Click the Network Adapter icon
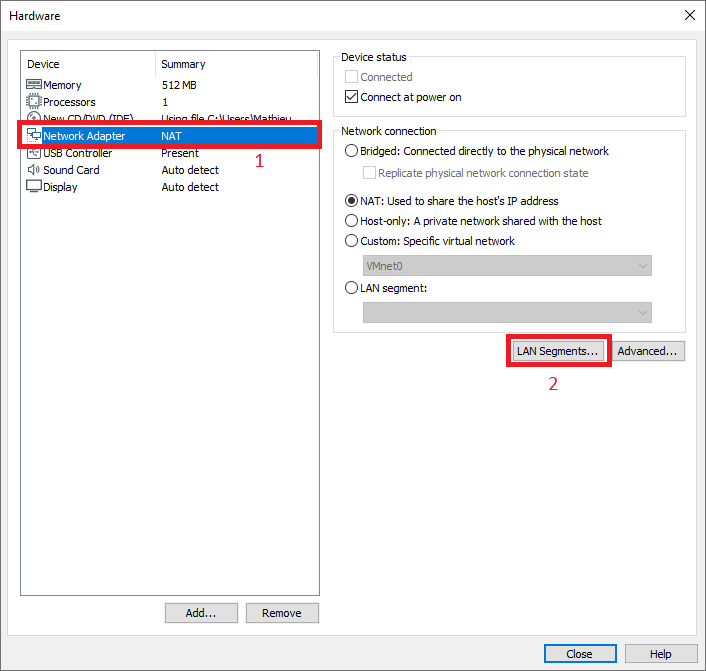Image resolution: width=706 pixels, height=671 pixels. click(x=33, y=136)
